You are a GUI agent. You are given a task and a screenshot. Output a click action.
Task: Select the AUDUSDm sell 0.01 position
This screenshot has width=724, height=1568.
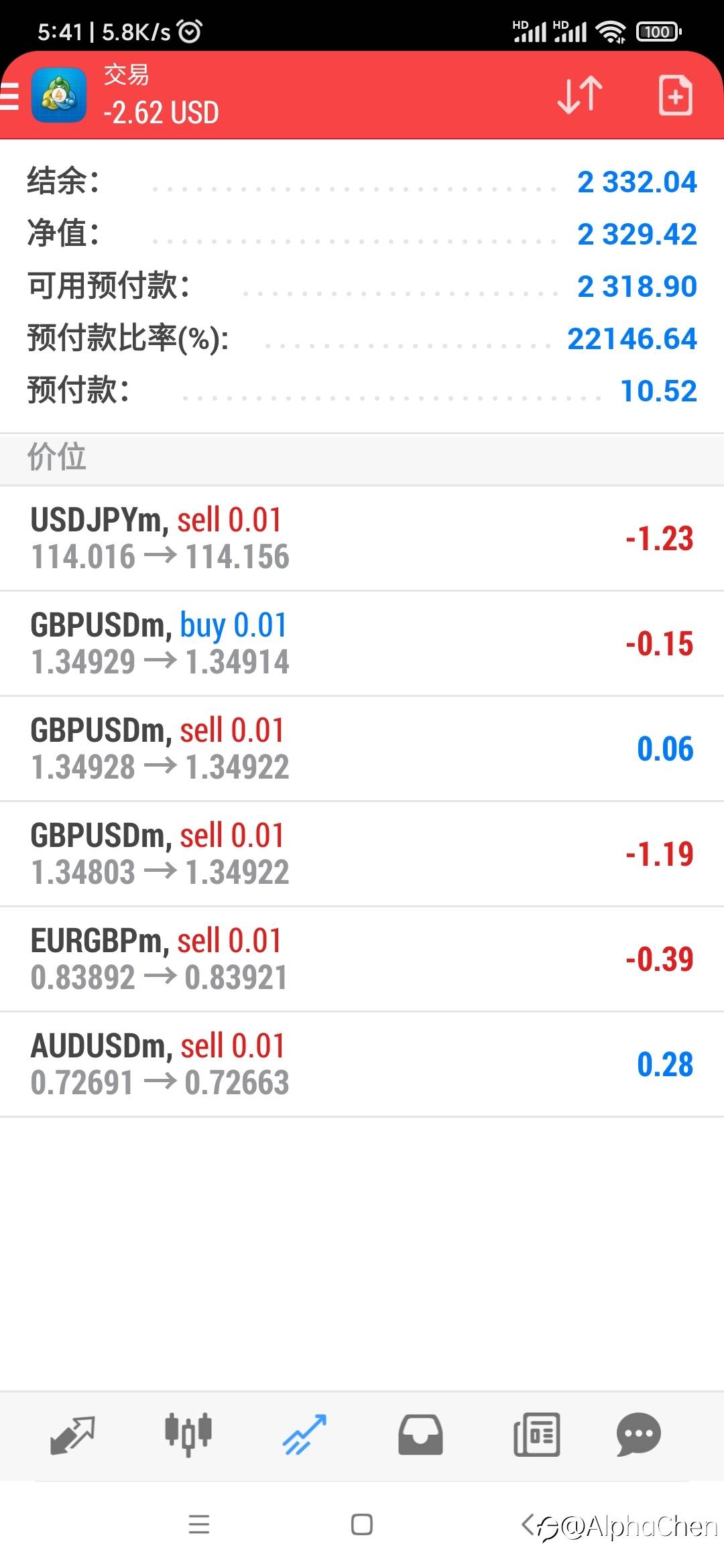coord(362,1065)
